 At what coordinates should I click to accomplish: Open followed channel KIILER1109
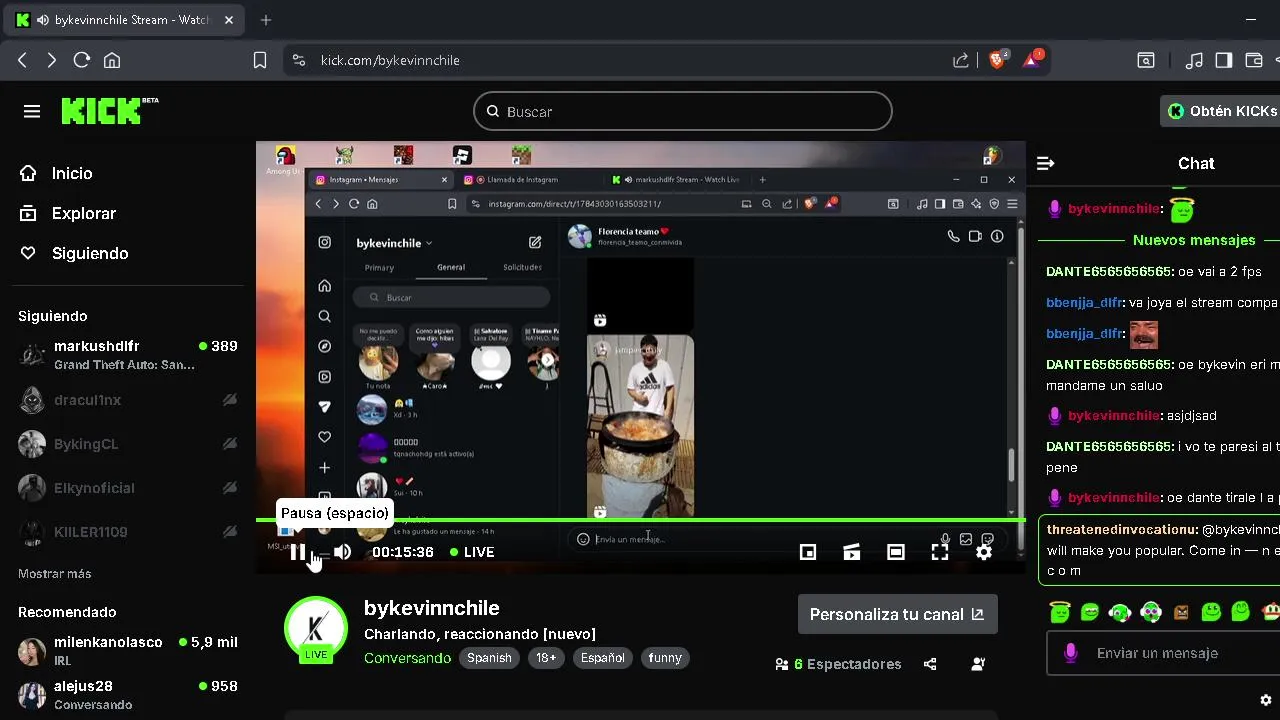(x=128, y=532)
